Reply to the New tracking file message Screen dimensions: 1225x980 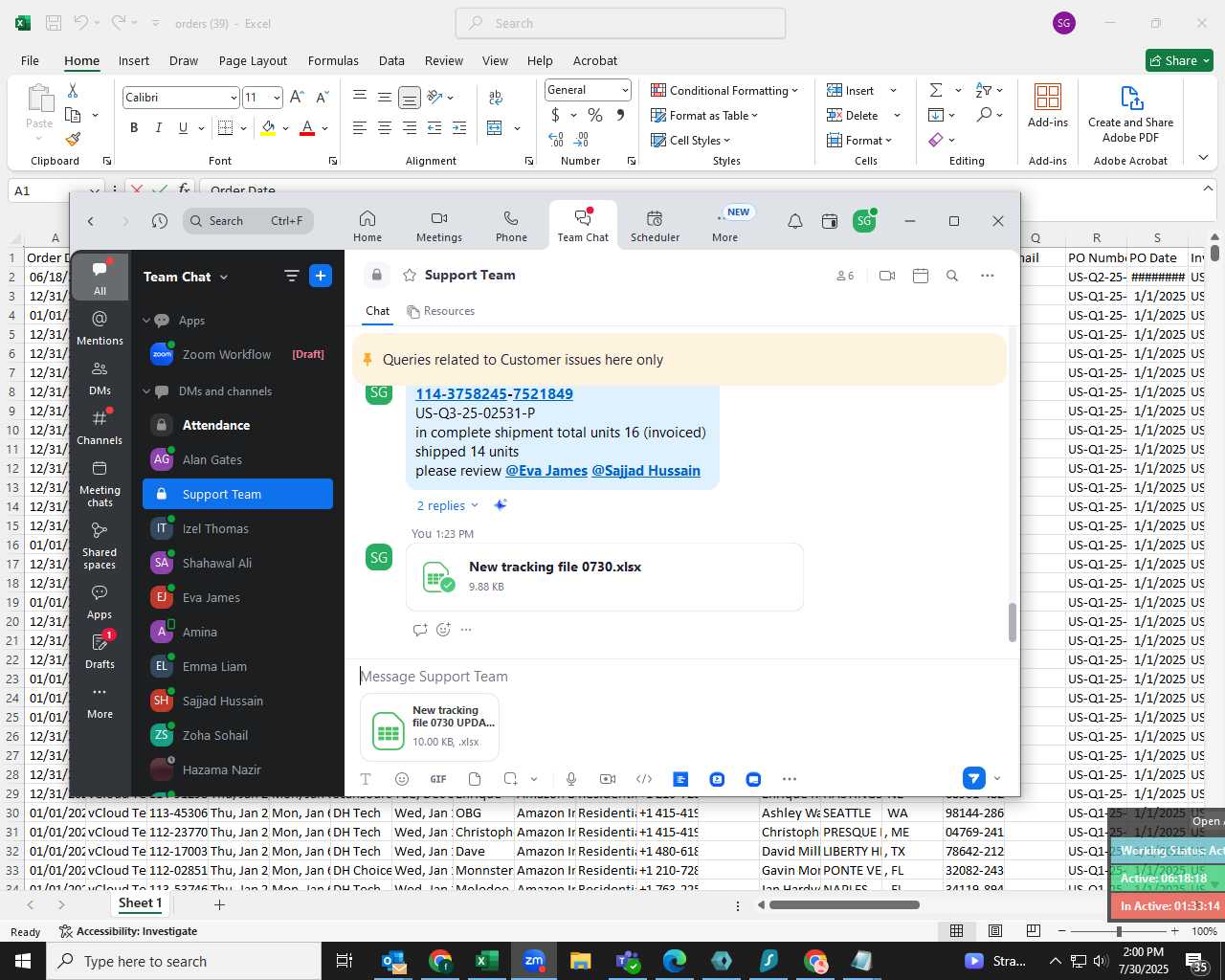(x=419, y=630)
